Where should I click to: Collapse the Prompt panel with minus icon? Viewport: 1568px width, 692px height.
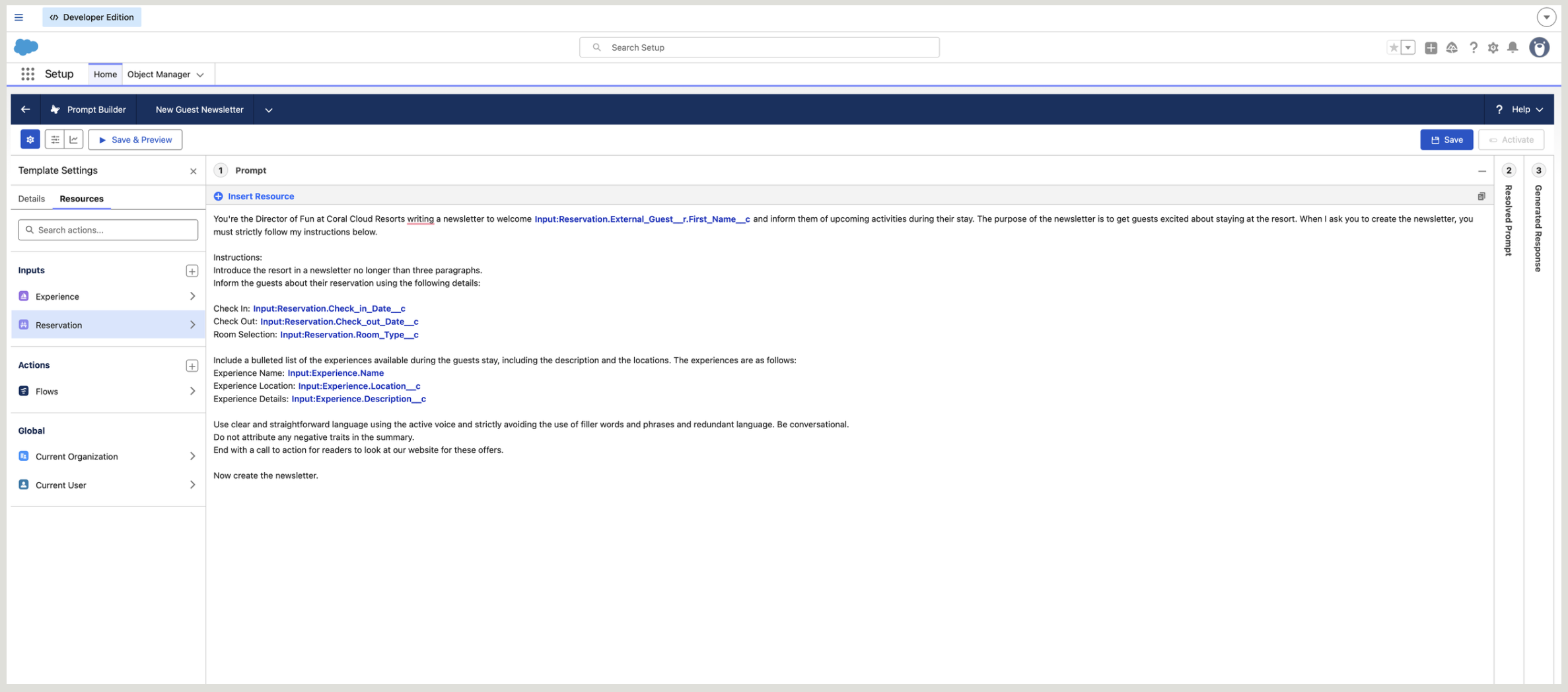click(1482, 171)
